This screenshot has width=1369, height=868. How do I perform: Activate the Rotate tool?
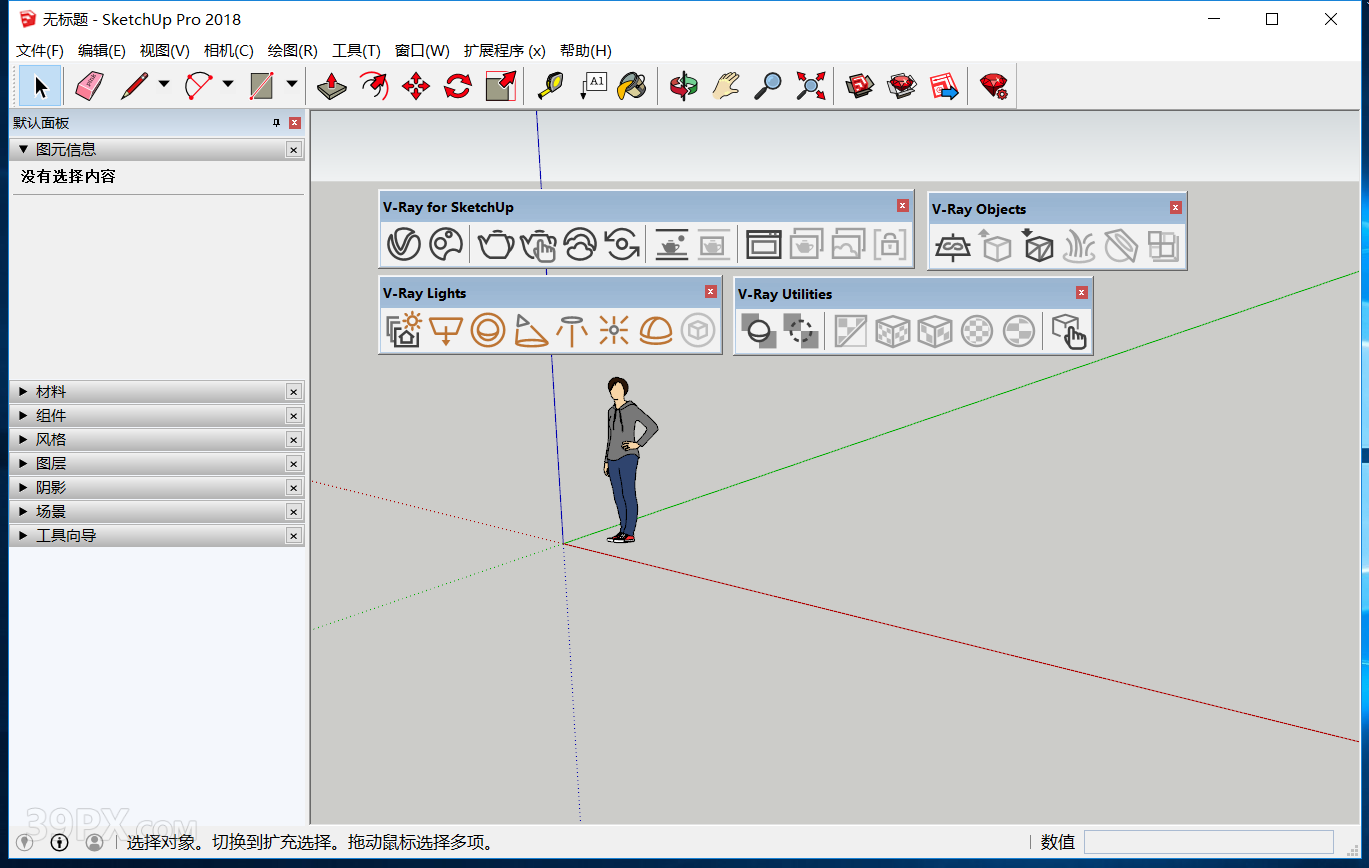tap(458, 86)
